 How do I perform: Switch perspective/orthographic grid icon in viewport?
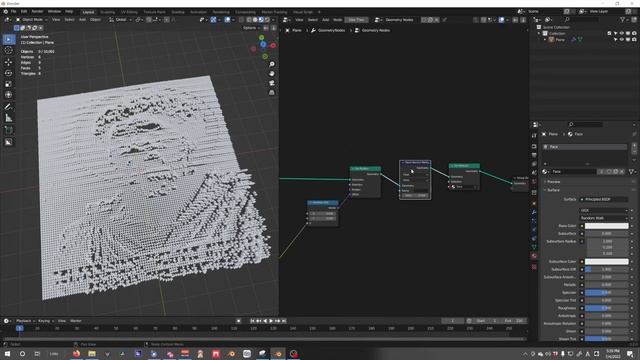click(x=272, y=93)
